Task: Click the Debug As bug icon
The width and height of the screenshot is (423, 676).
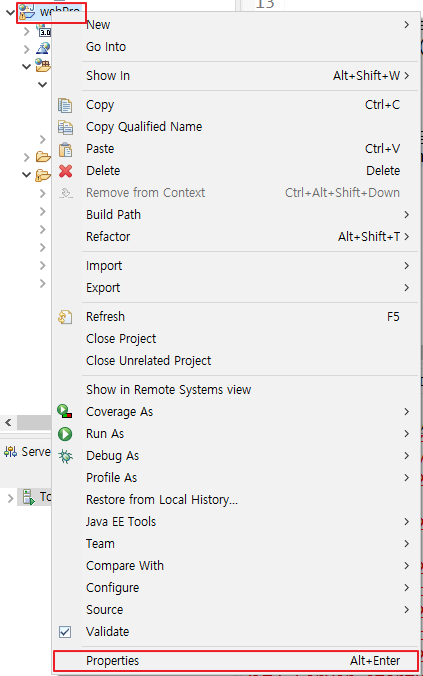Action: coord(65,456)
